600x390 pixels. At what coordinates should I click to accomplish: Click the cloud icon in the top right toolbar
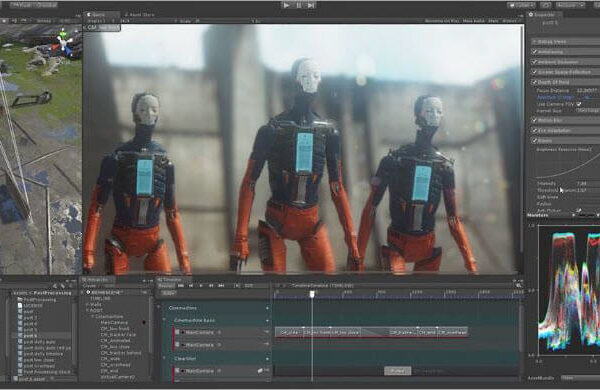(x=546, y=5)
